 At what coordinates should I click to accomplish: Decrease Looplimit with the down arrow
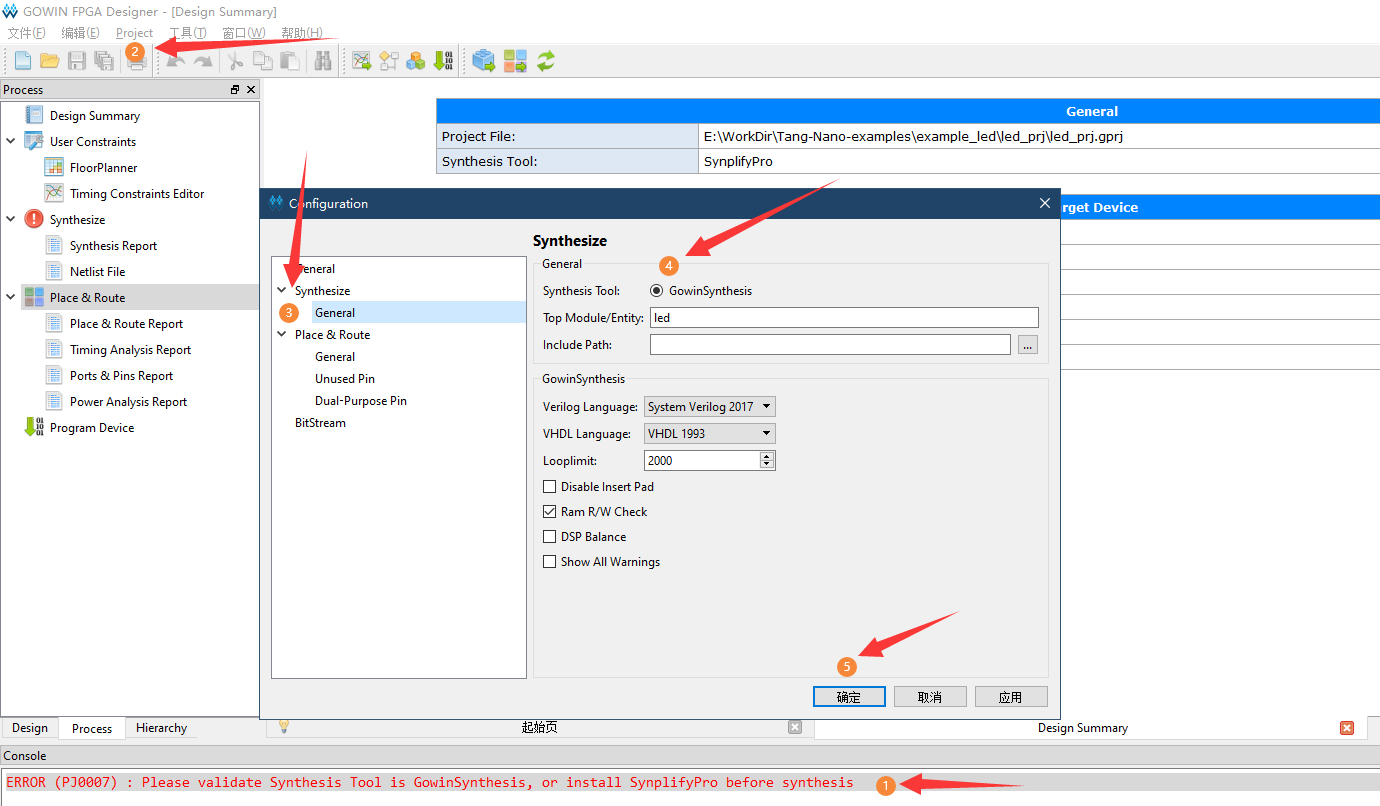(x=767, y=465)
